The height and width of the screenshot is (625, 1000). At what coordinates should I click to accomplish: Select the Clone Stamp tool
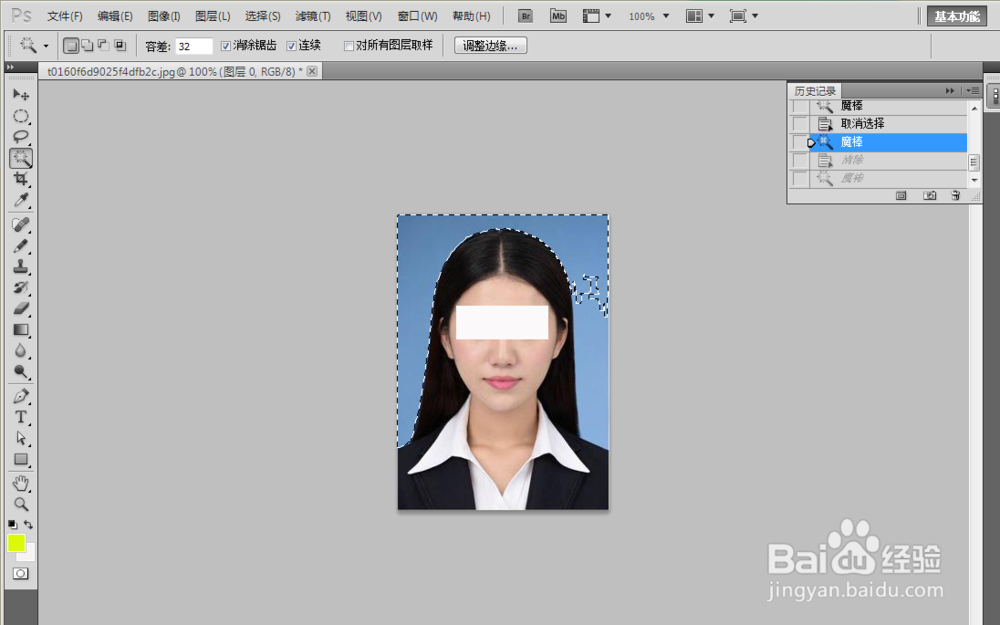tap(21, 267)
